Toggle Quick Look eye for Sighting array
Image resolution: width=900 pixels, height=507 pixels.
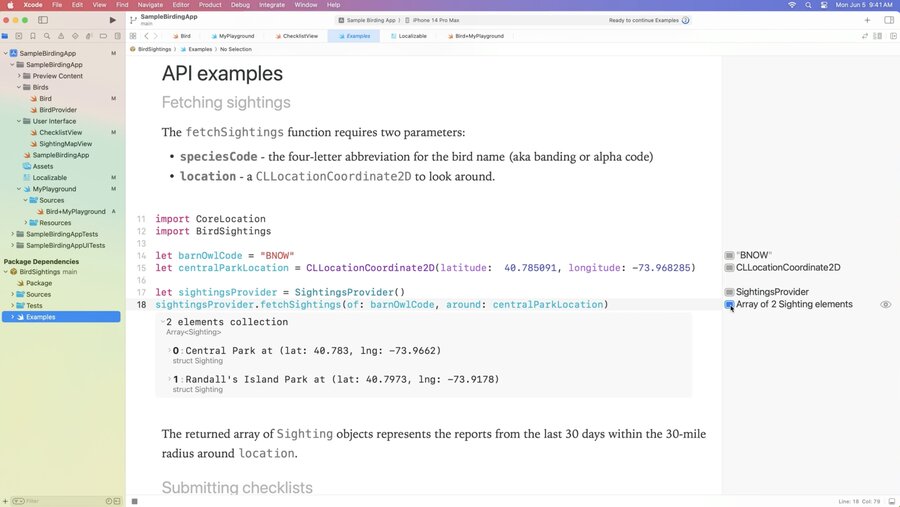[886, 305]
